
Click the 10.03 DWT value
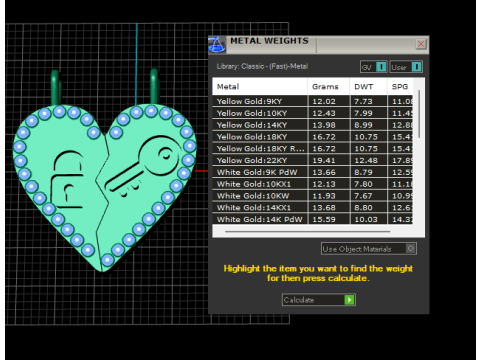coord(366,220)
